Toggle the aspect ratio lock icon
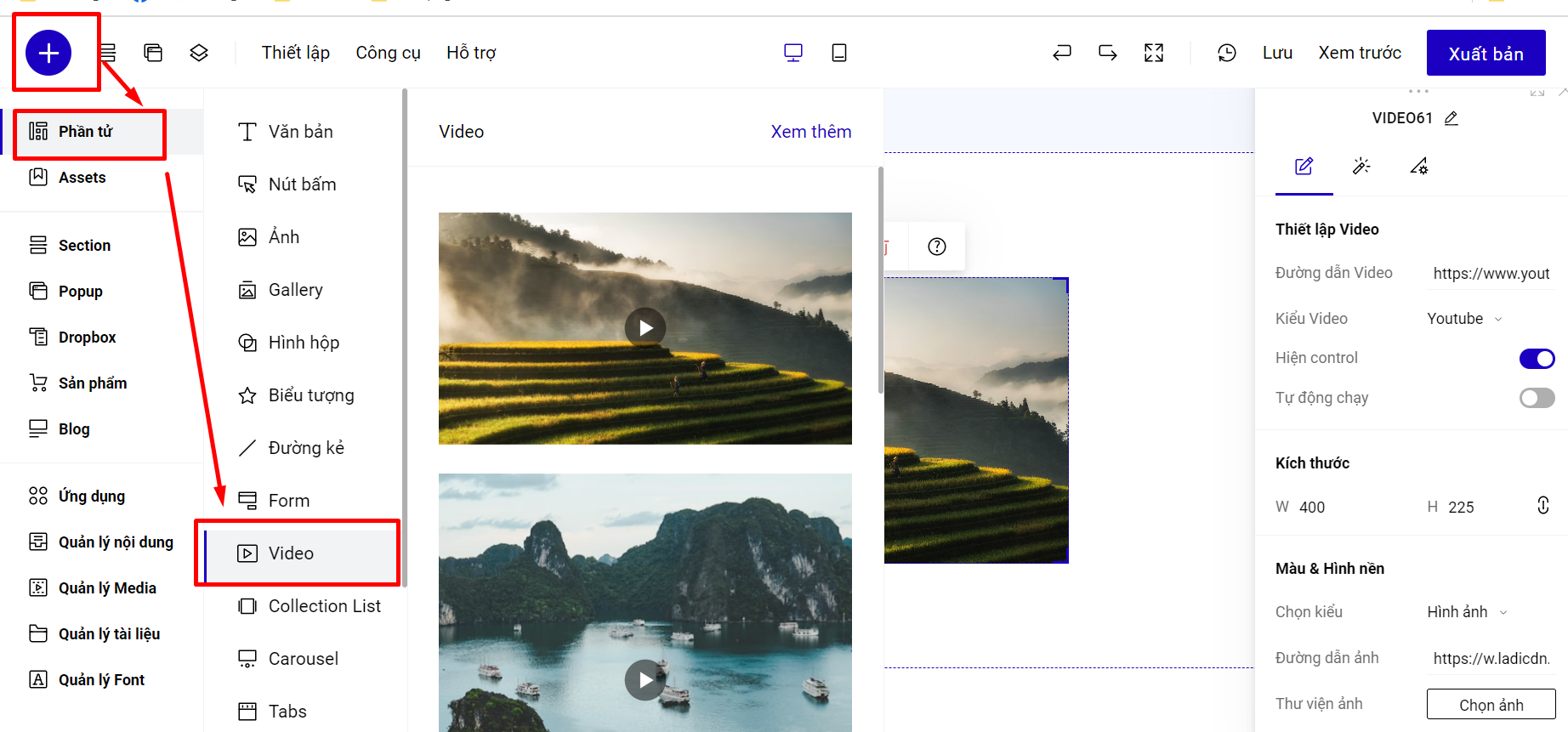1568x732 pixels. coord(1542,506)
